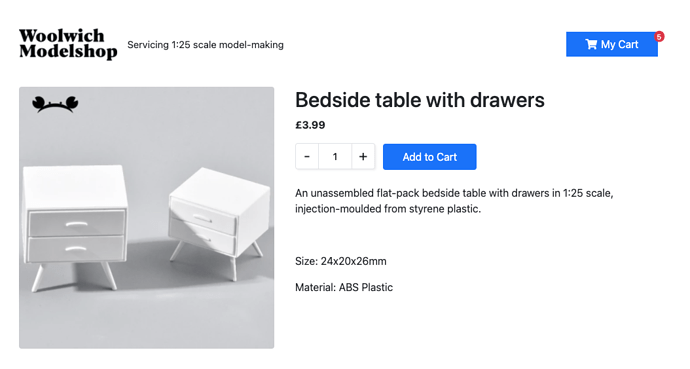Viewport: 690px width, 369px height.
Task: Click the product title Bedside table with drawers
Action: [x=420, y=100]
